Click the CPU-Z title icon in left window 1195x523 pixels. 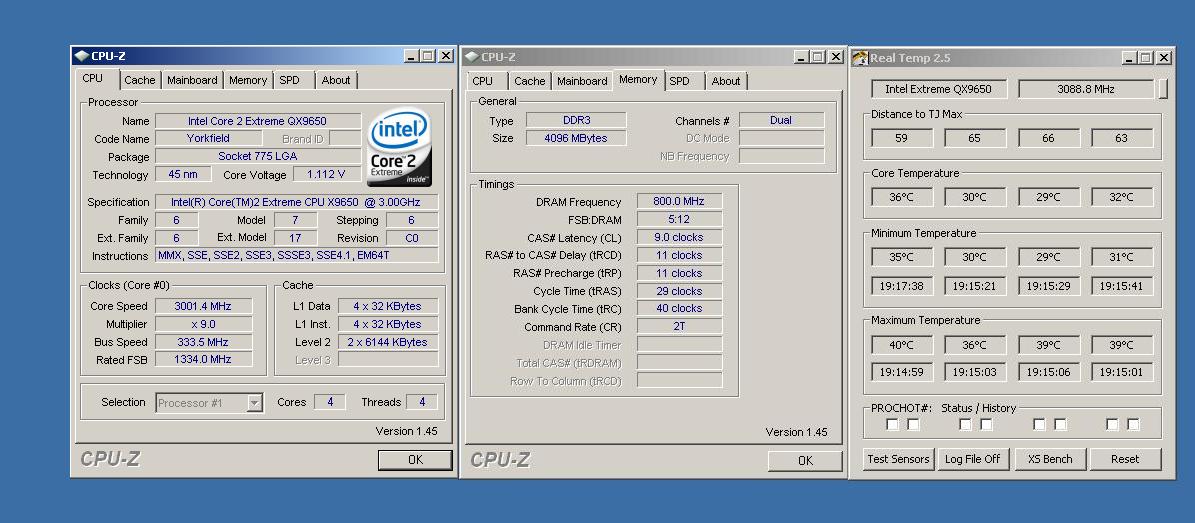(82, 56)
